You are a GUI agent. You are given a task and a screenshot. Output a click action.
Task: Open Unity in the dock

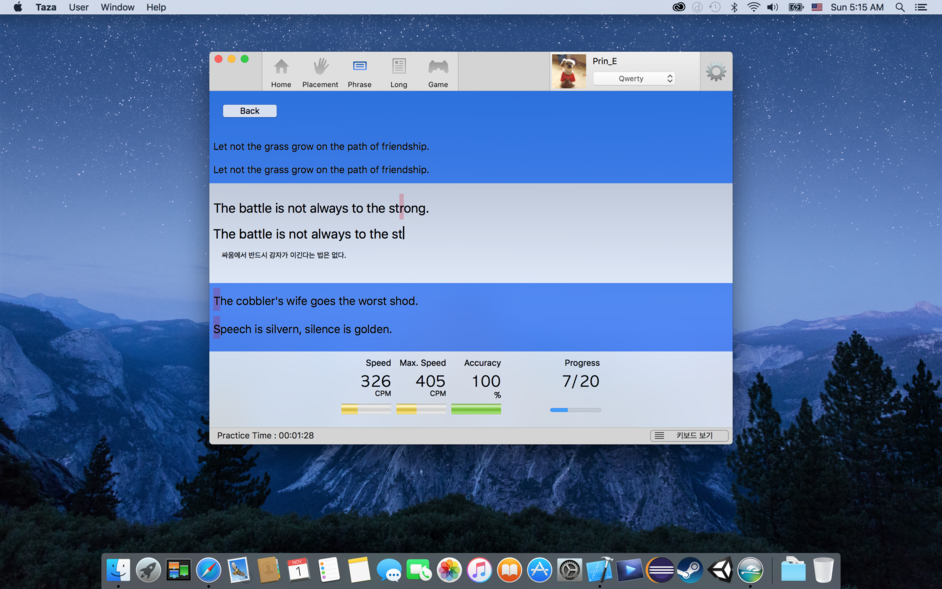[x=720, y=570]
